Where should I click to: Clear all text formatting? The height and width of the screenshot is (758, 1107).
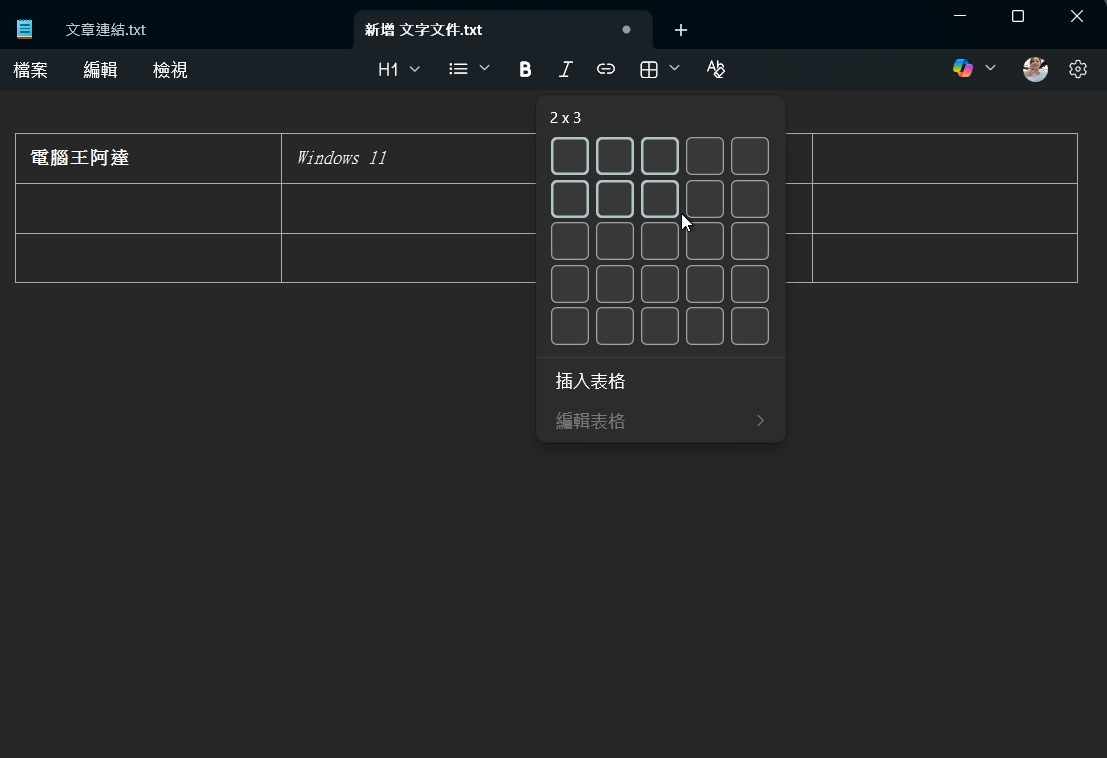point(715,69)
